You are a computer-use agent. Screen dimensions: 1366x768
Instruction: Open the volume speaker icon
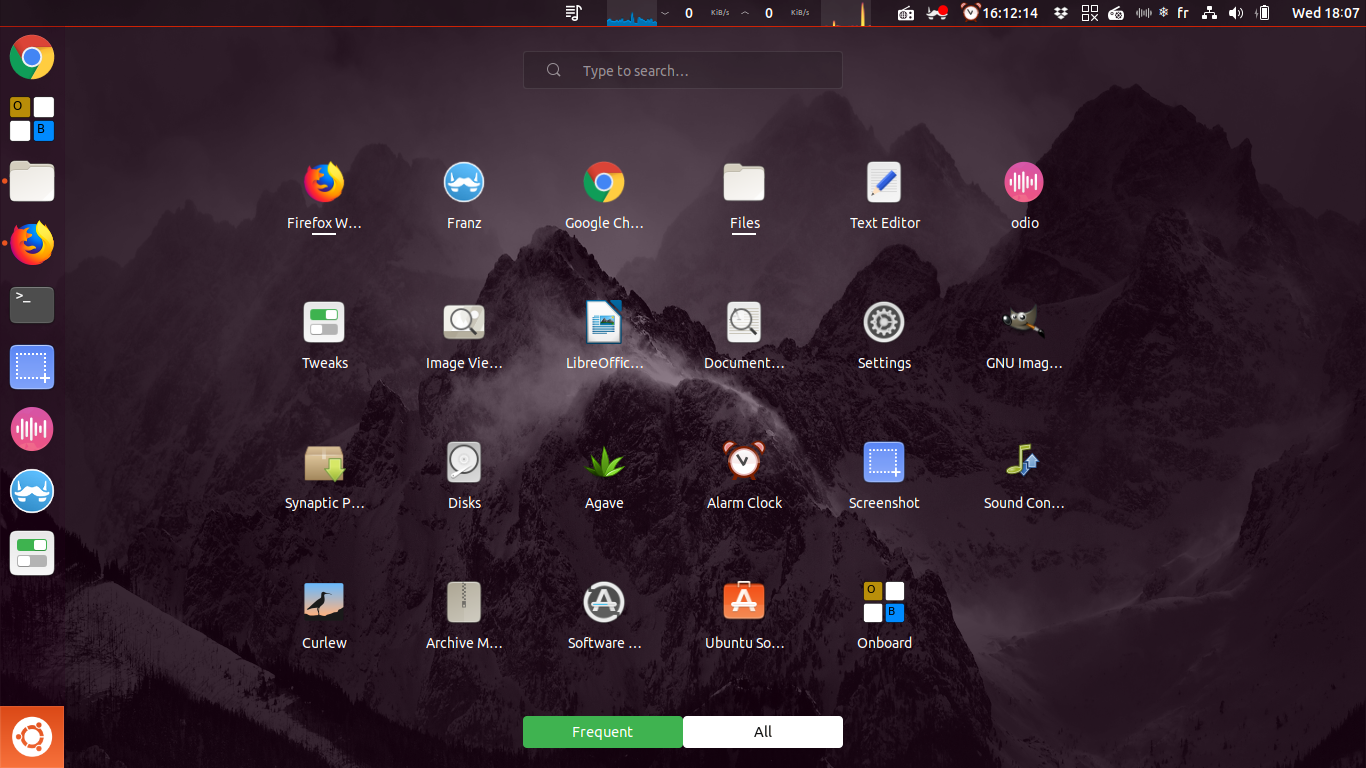pyautogui.click(x=1236, y=13)
